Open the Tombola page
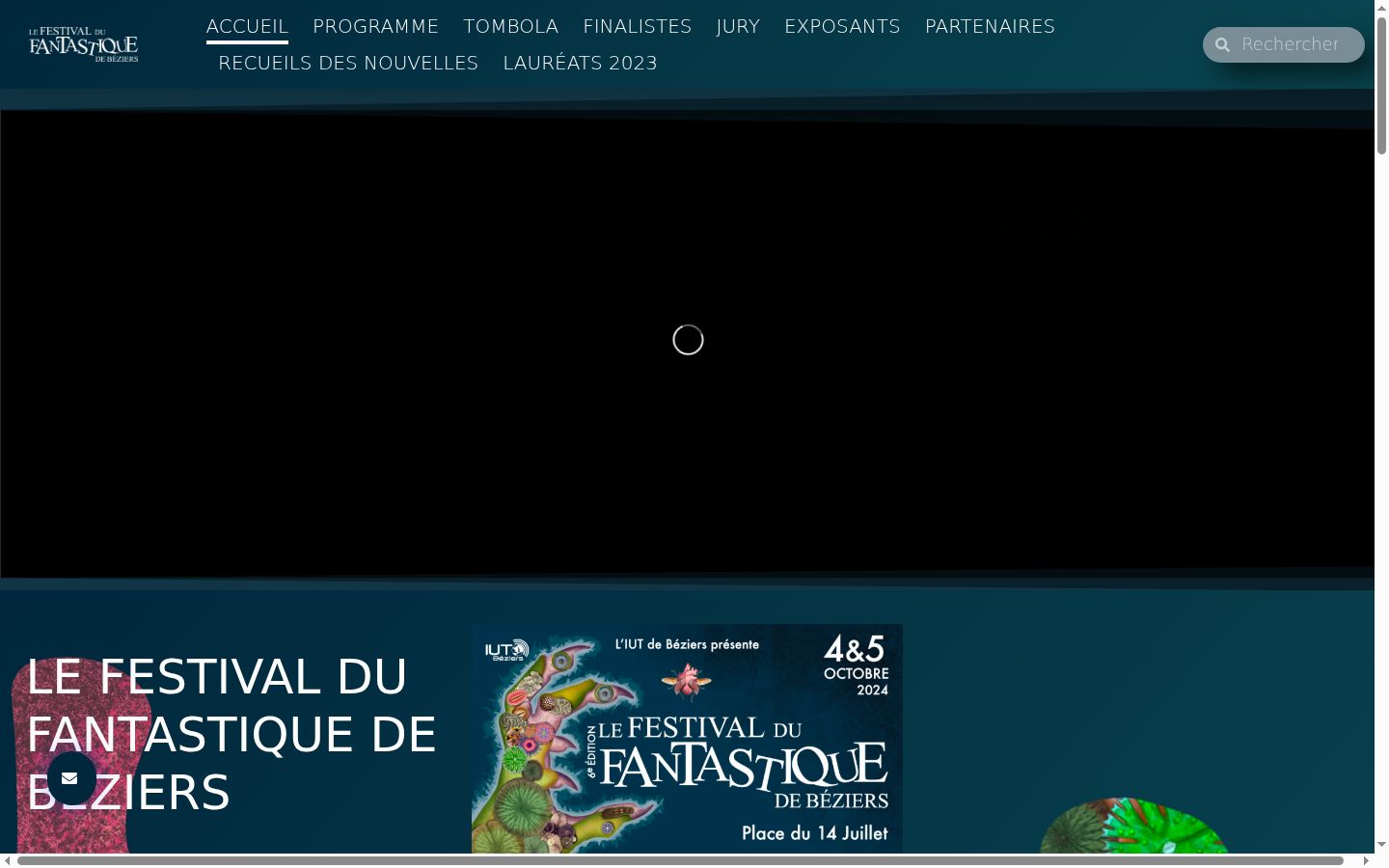The width and height of the screenshot is (1389, 868). click(x=511, y=27)
